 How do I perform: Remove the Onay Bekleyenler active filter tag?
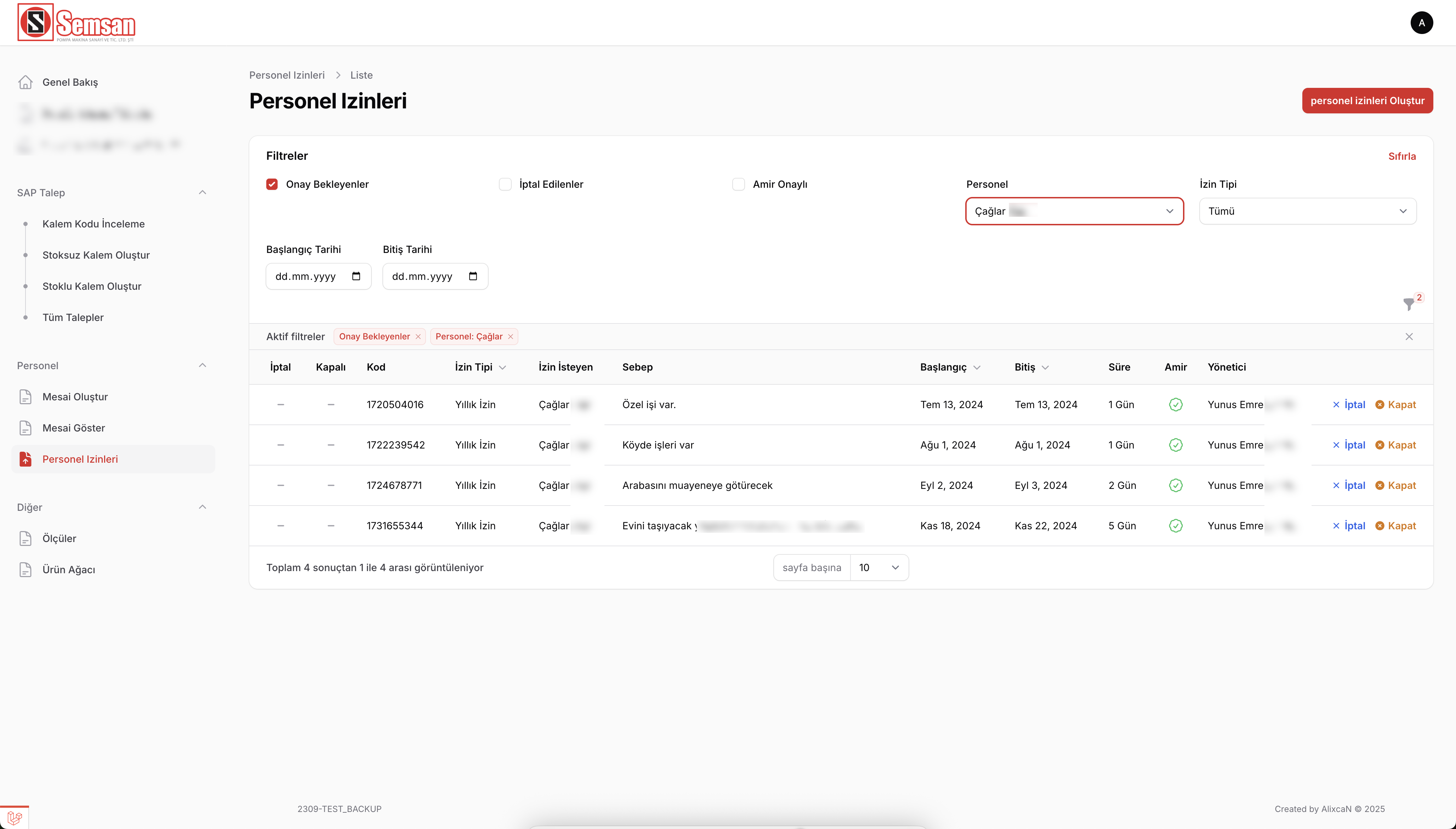click(418, 337)
